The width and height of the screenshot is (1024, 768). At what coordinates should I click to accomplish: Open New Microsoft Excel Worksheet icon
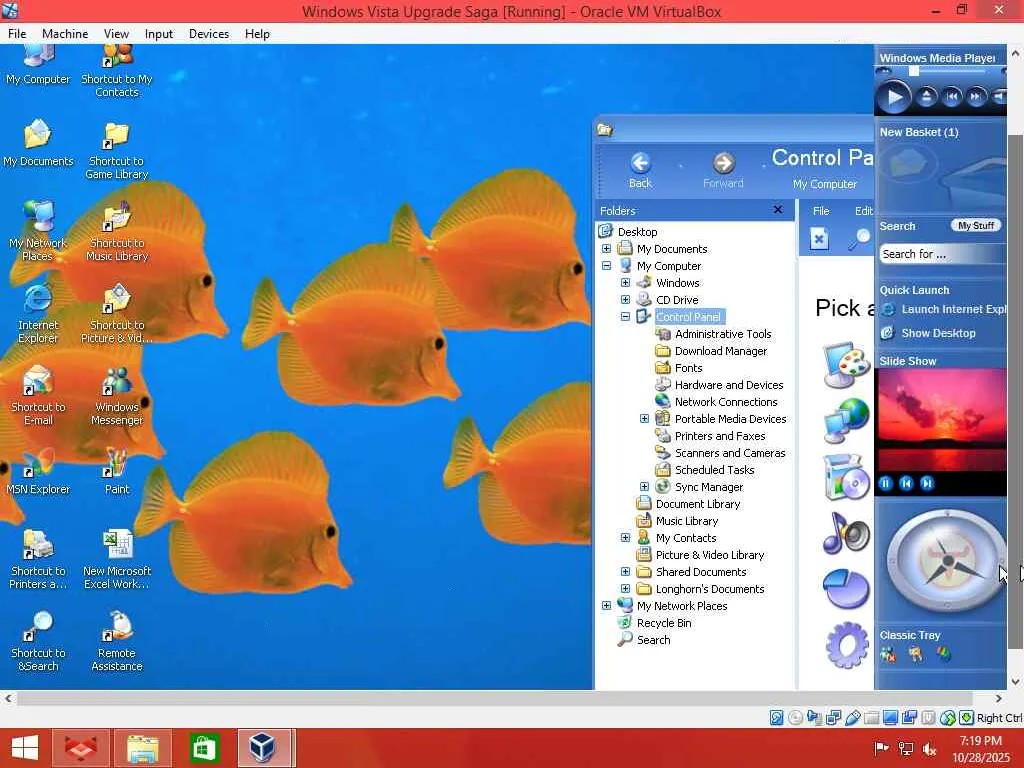coord(117,559)
